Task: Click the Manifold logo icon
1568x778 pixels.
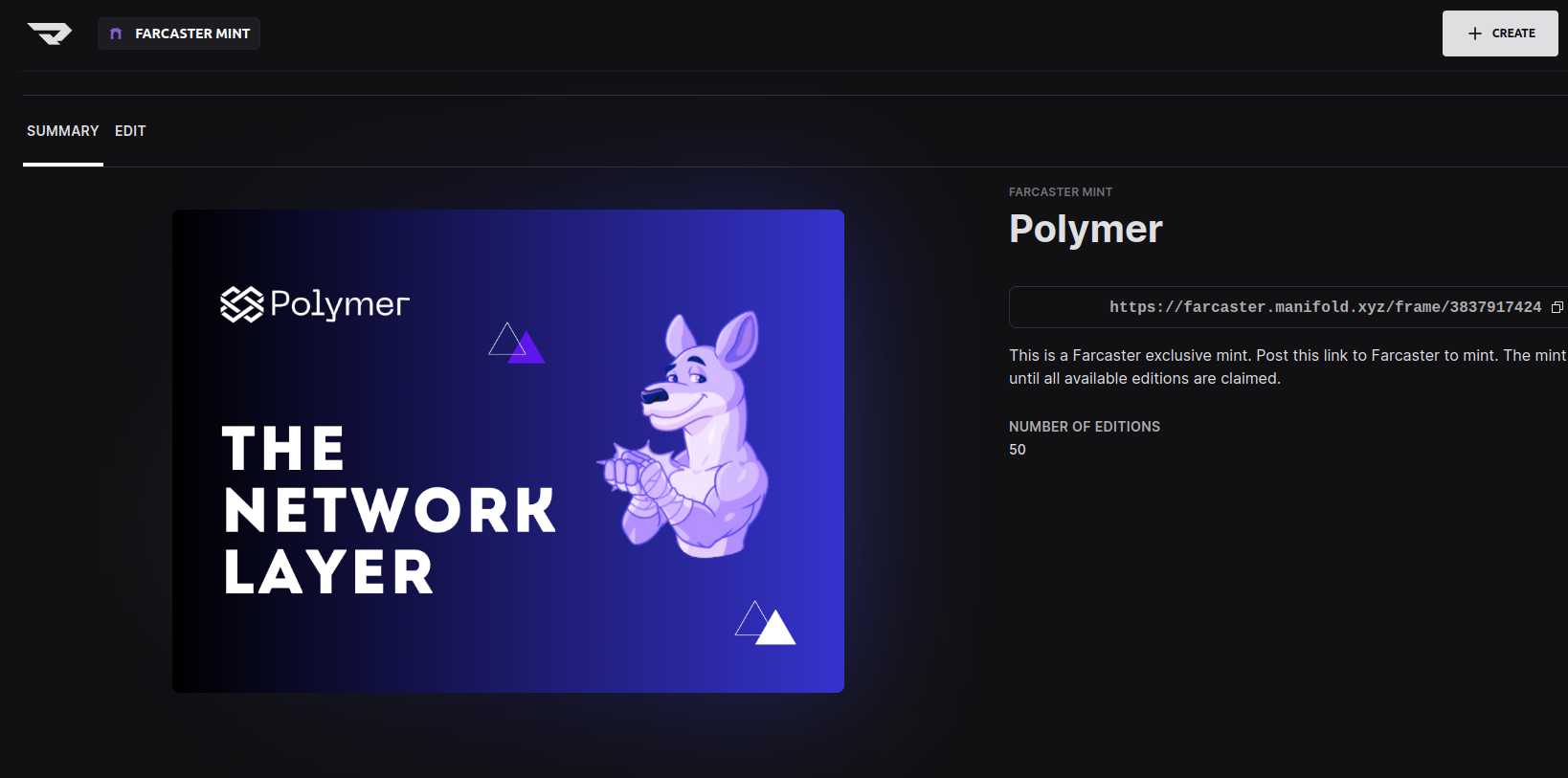Action: [x=50, y=33]
